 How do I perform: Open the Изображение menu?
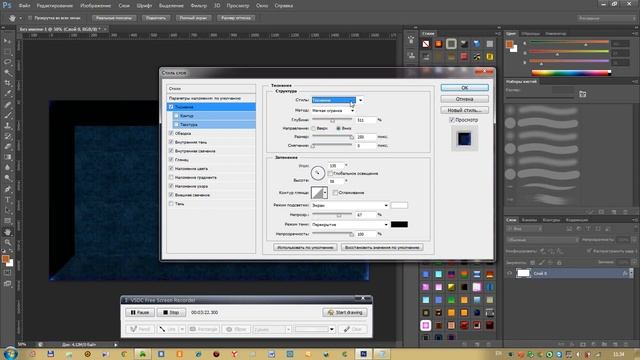coord(96,6)
